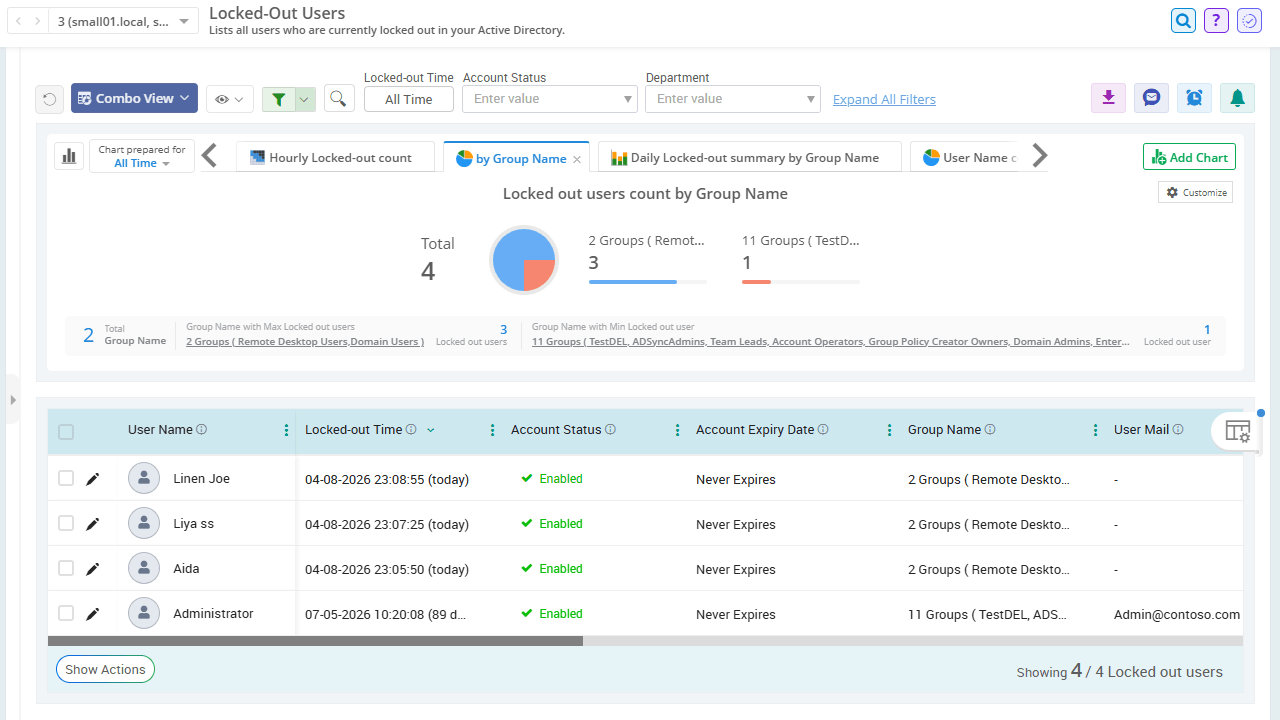
Task: Click the Add Chart button
Action: pos(1189,157)
